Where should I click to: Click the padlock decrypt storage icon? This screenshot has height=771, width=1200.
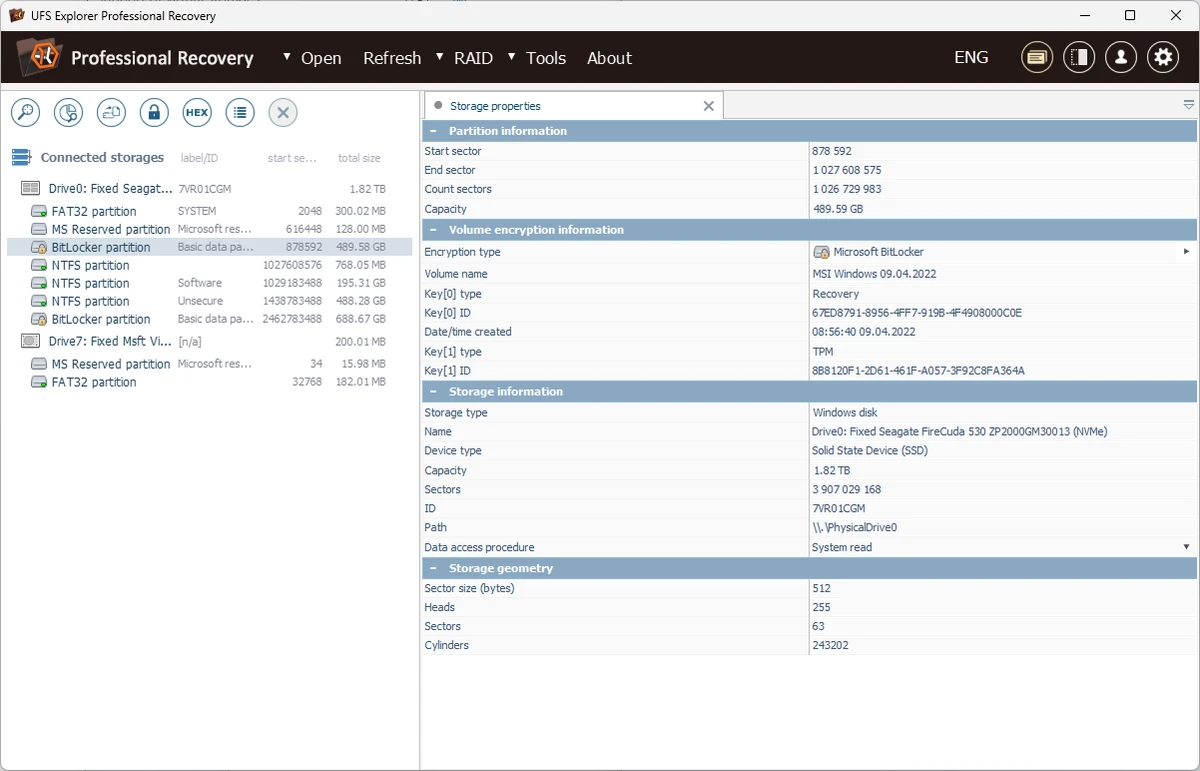coord(154,112)
